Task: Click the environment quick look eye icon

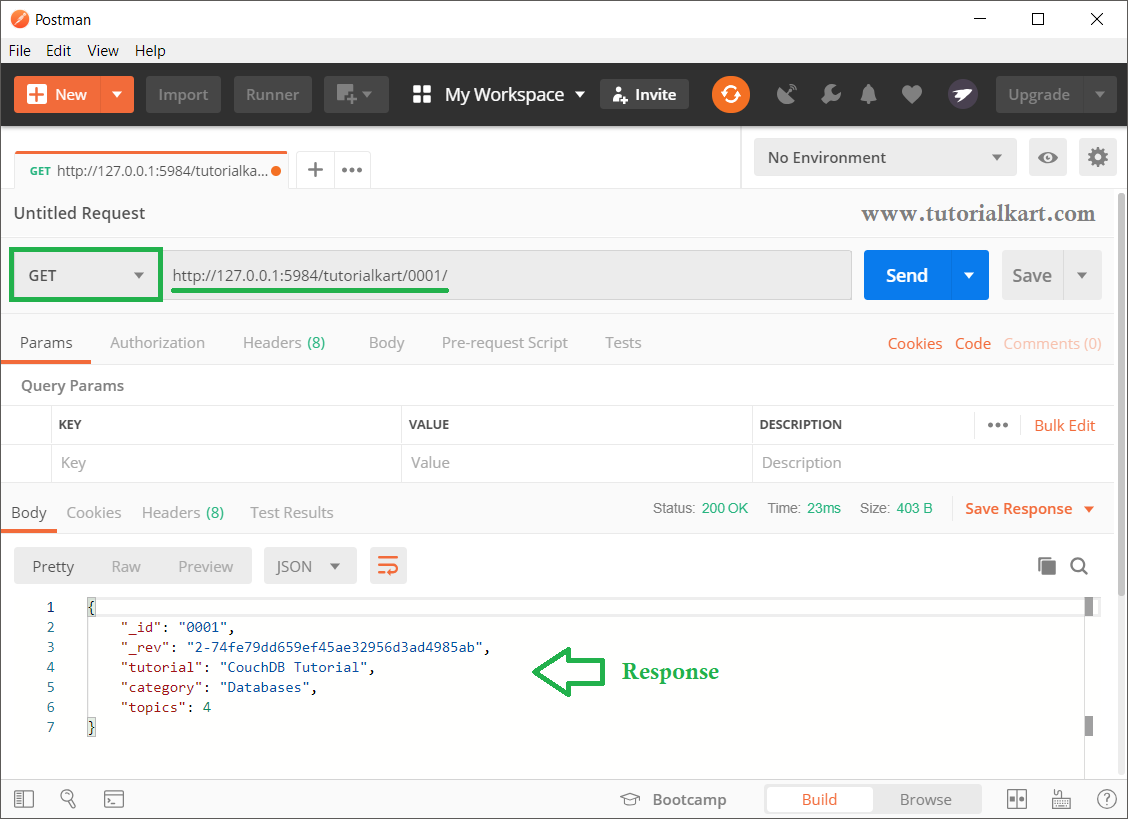Action: click(x=1047, y=158)
